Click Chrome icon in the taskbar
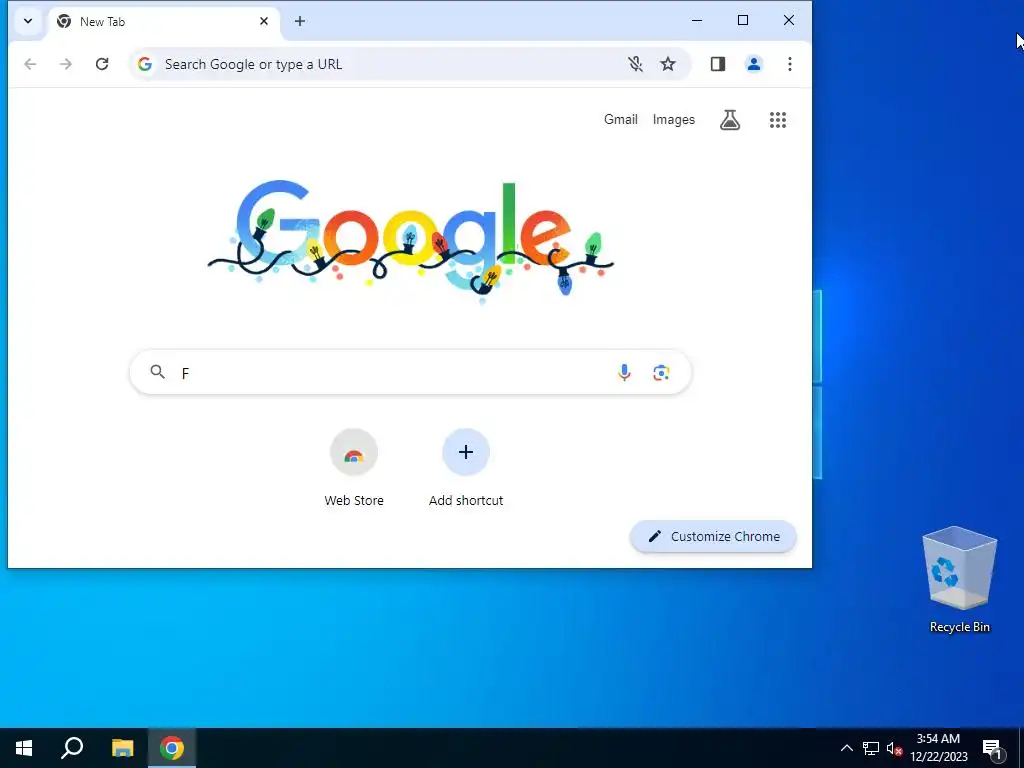The width and height of the screenshot is (1024, 768). (x=172, y=748)
